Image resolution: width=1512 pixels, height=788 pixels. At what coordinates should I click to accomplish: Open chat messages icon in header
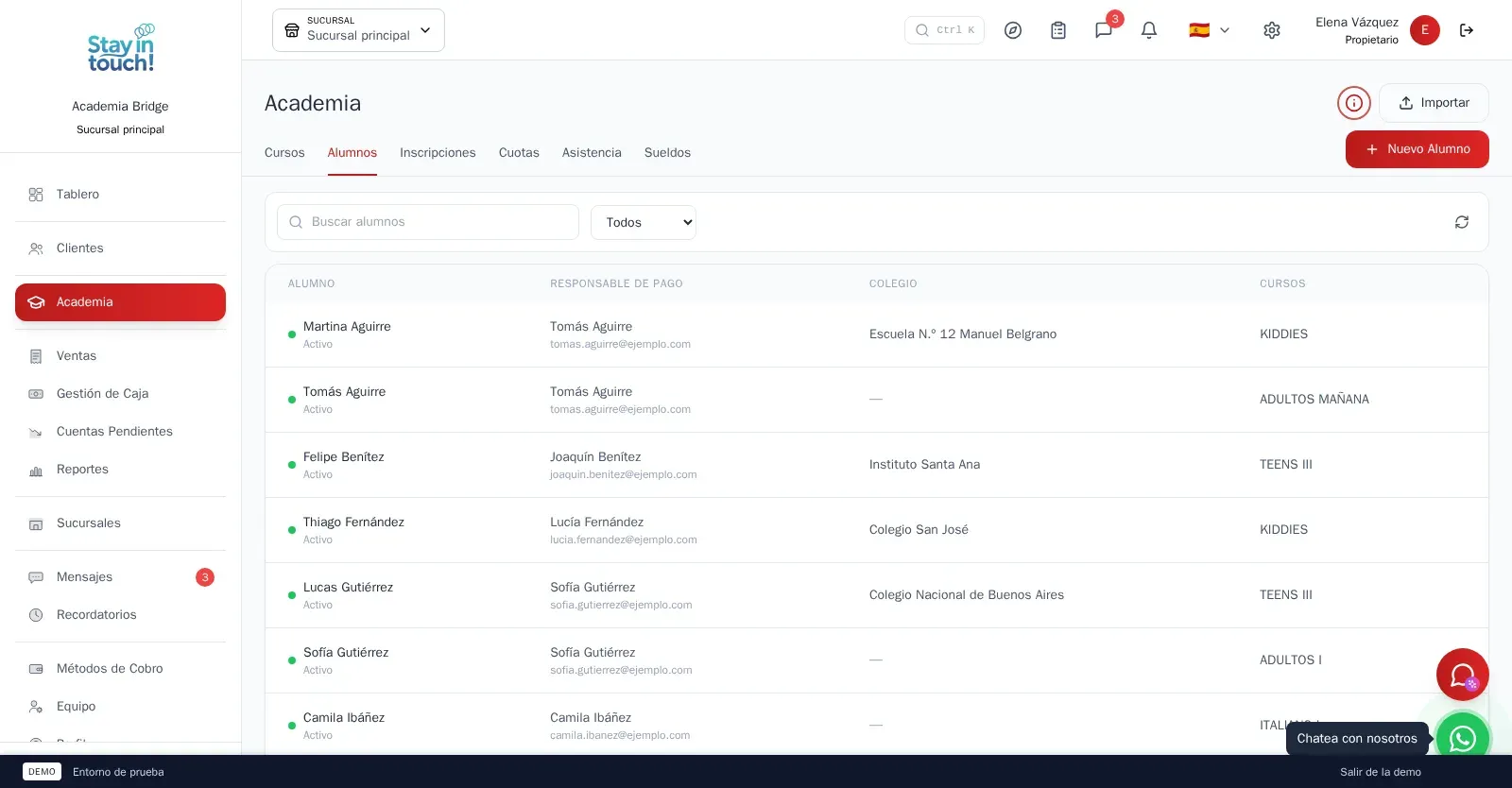(1104, 30)
